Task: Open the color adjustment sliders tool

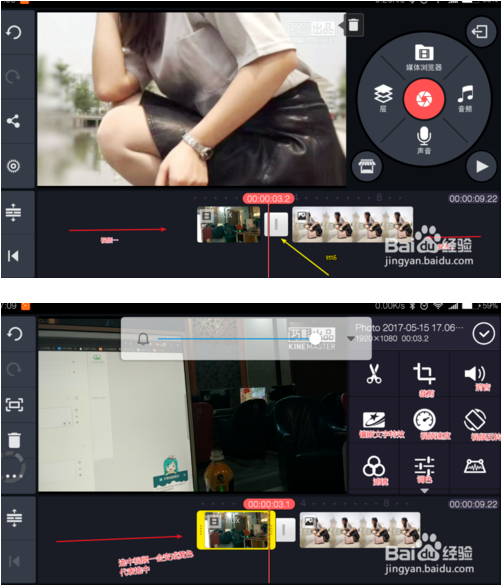Action: click(x=425, y=466)
